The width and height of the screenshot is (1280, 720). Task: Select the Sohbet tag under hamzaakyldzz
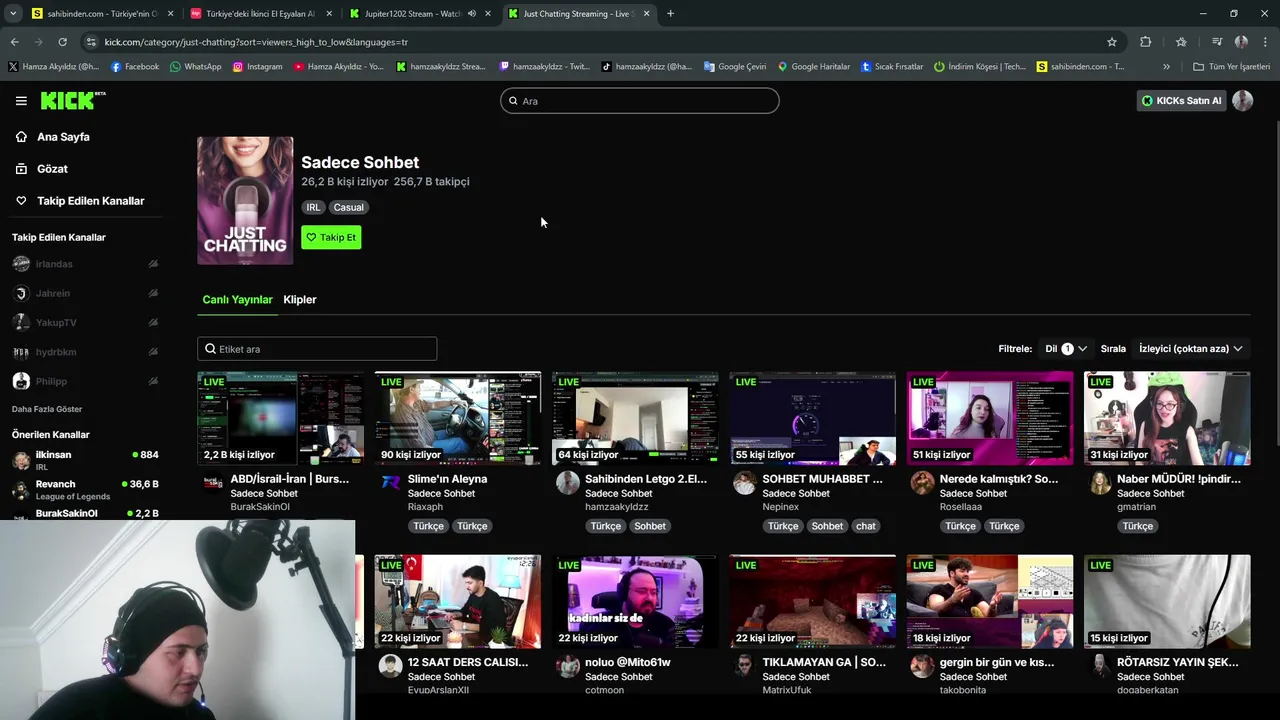(x=649, y=526)
